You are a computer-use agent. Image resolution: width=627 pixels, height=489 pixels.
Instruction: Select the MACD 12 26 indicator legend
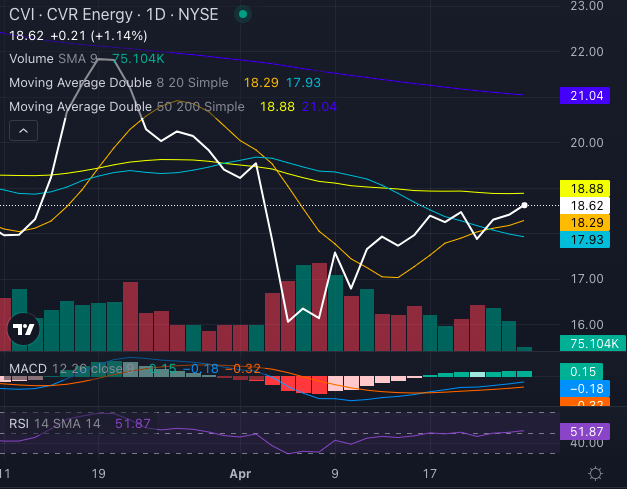(65, 369)
